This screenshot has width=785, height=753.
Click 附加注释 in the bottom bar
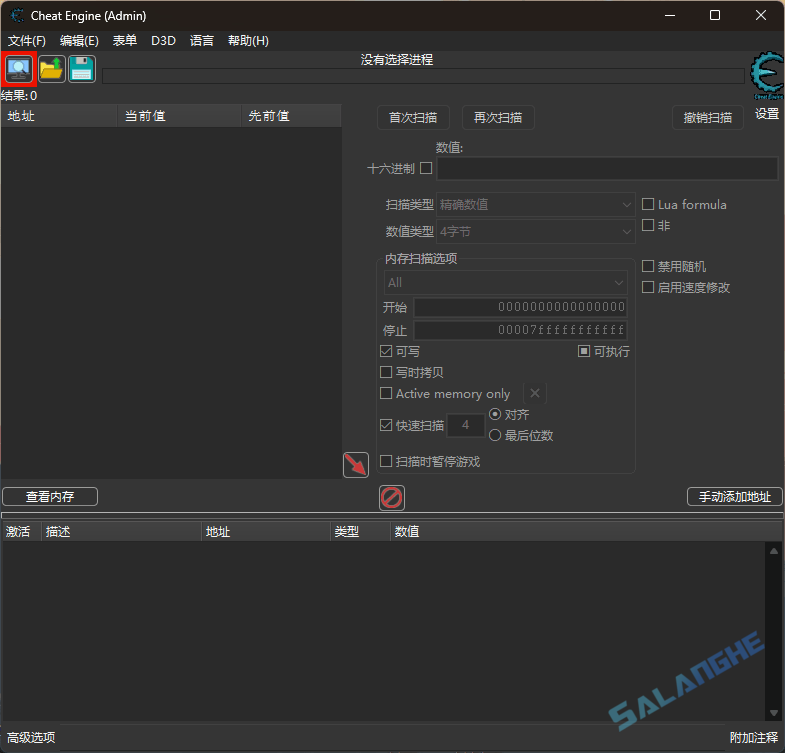(754, 737)
